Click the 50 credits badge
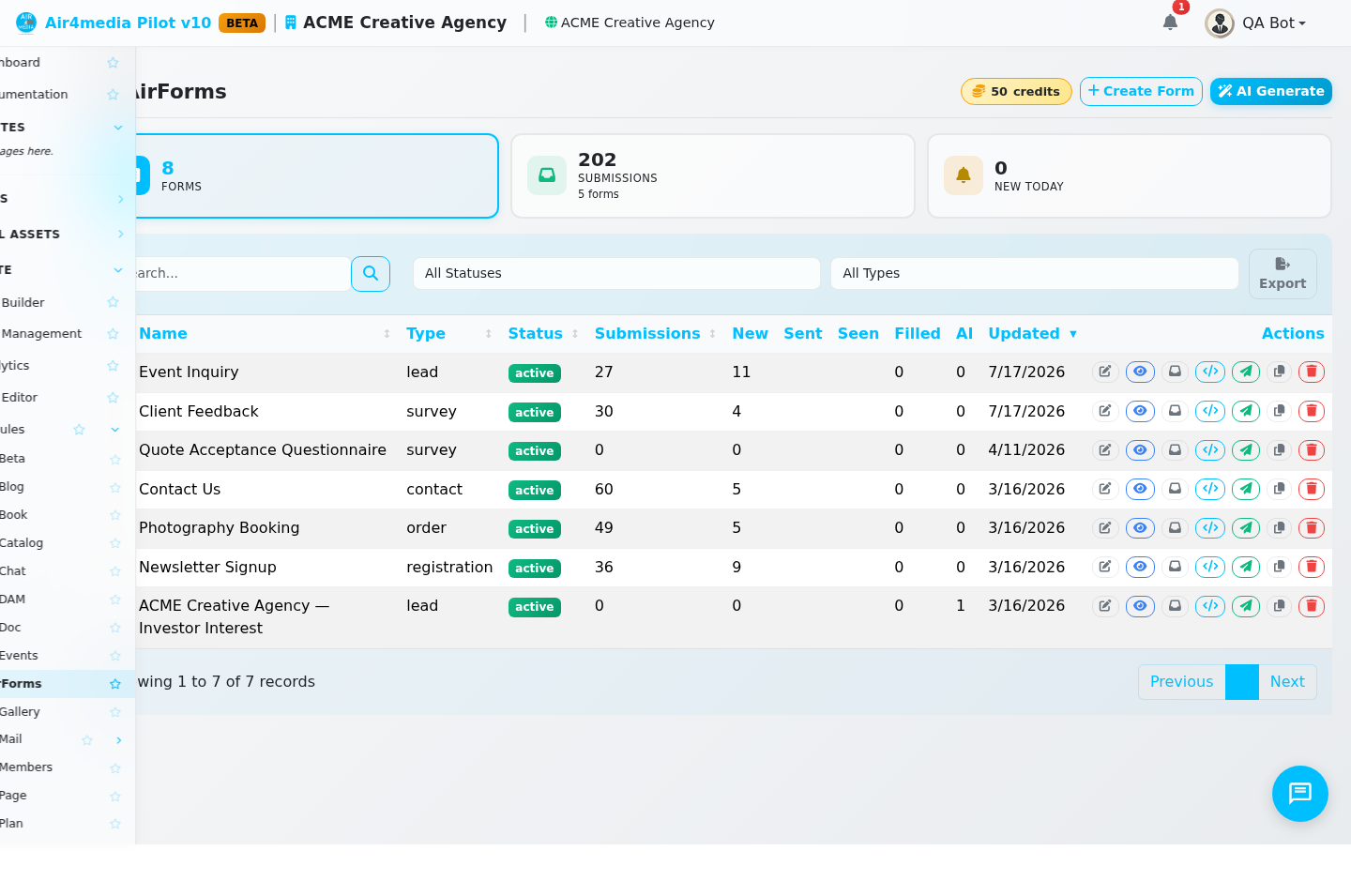 (1016, 91)
